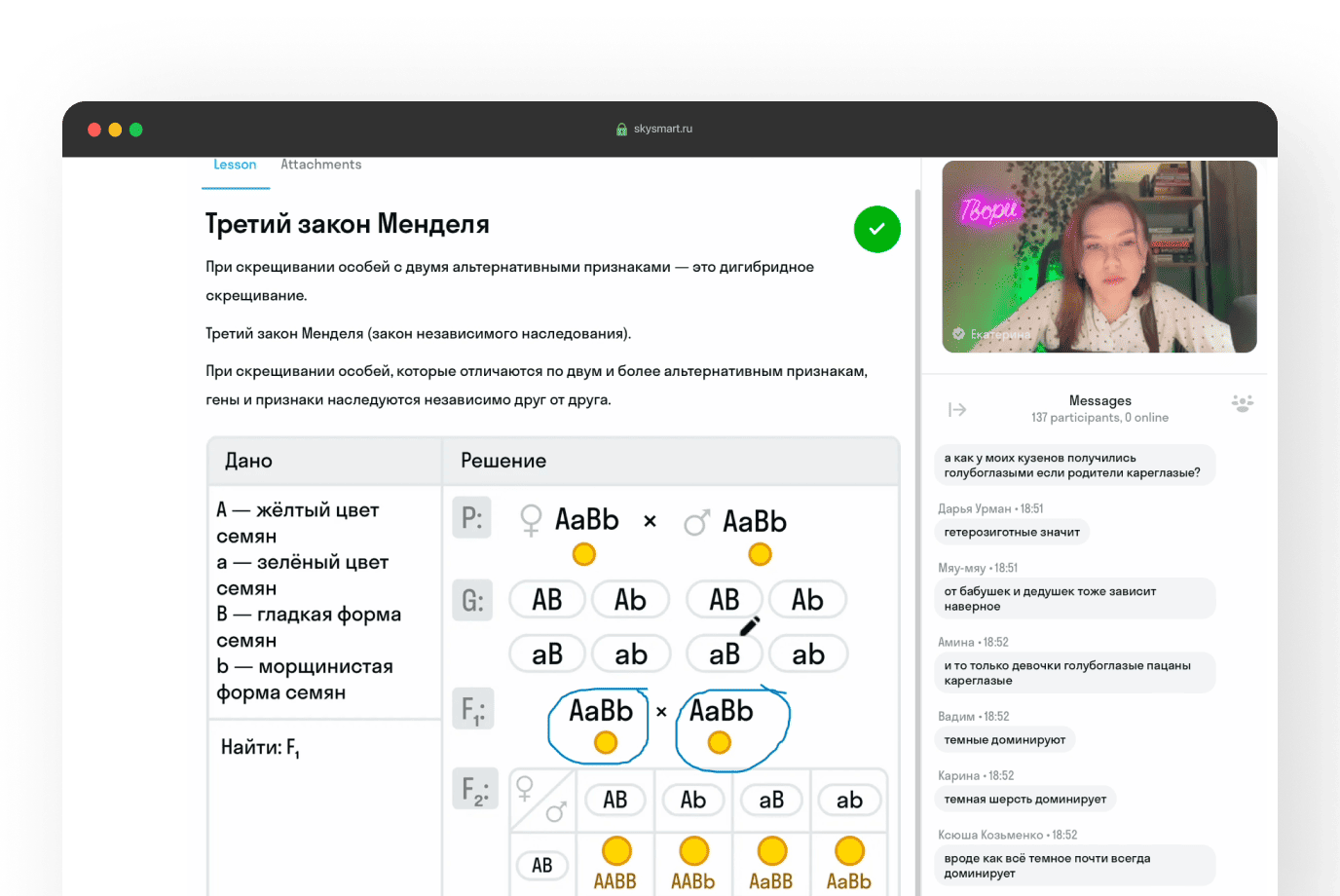Click the heading "Третий закон Менделя"
The height and width of the screenshot is (896, 1340).
[348, 224]
